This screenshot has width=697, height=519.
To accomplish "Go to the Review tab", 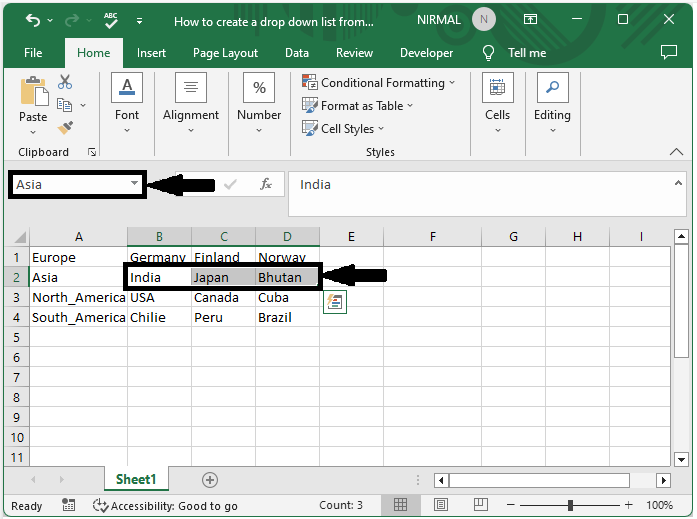I will (354, 53).
